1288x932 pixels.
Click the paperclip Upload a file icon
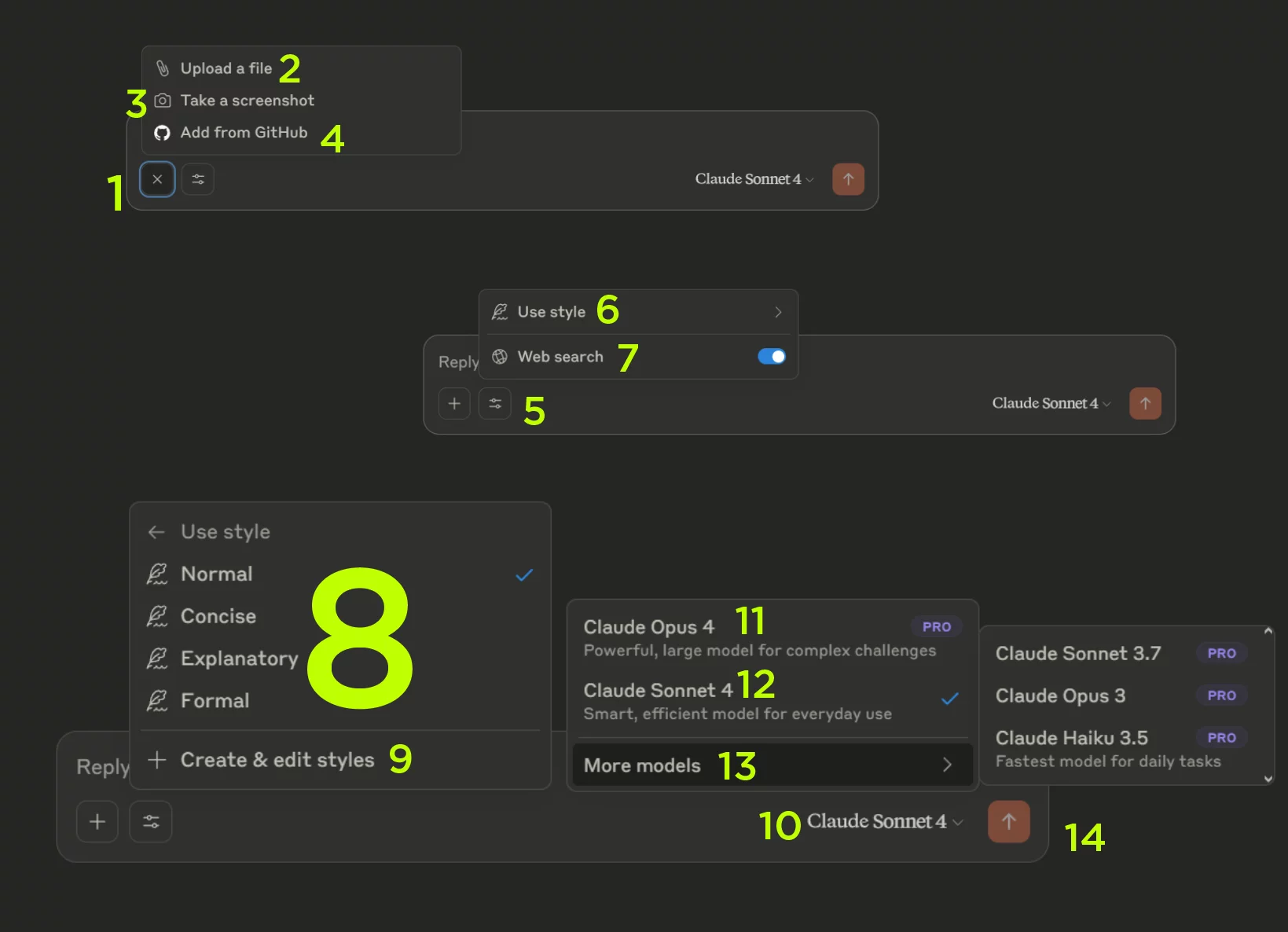[x=163, y=68]
